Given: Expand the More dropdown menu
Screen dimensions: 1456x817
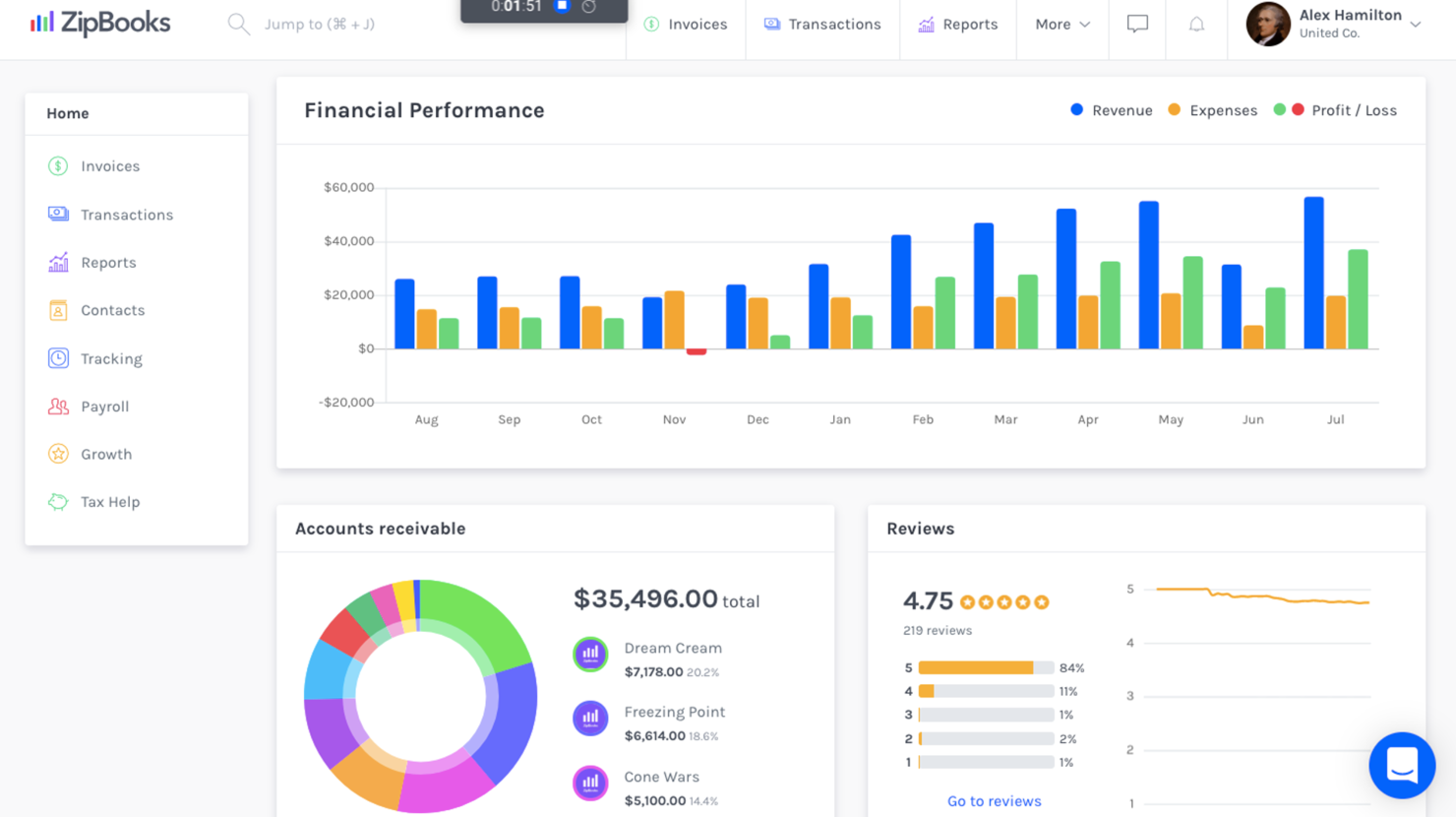Looking at the screenshot, I should pos(1062,24).
